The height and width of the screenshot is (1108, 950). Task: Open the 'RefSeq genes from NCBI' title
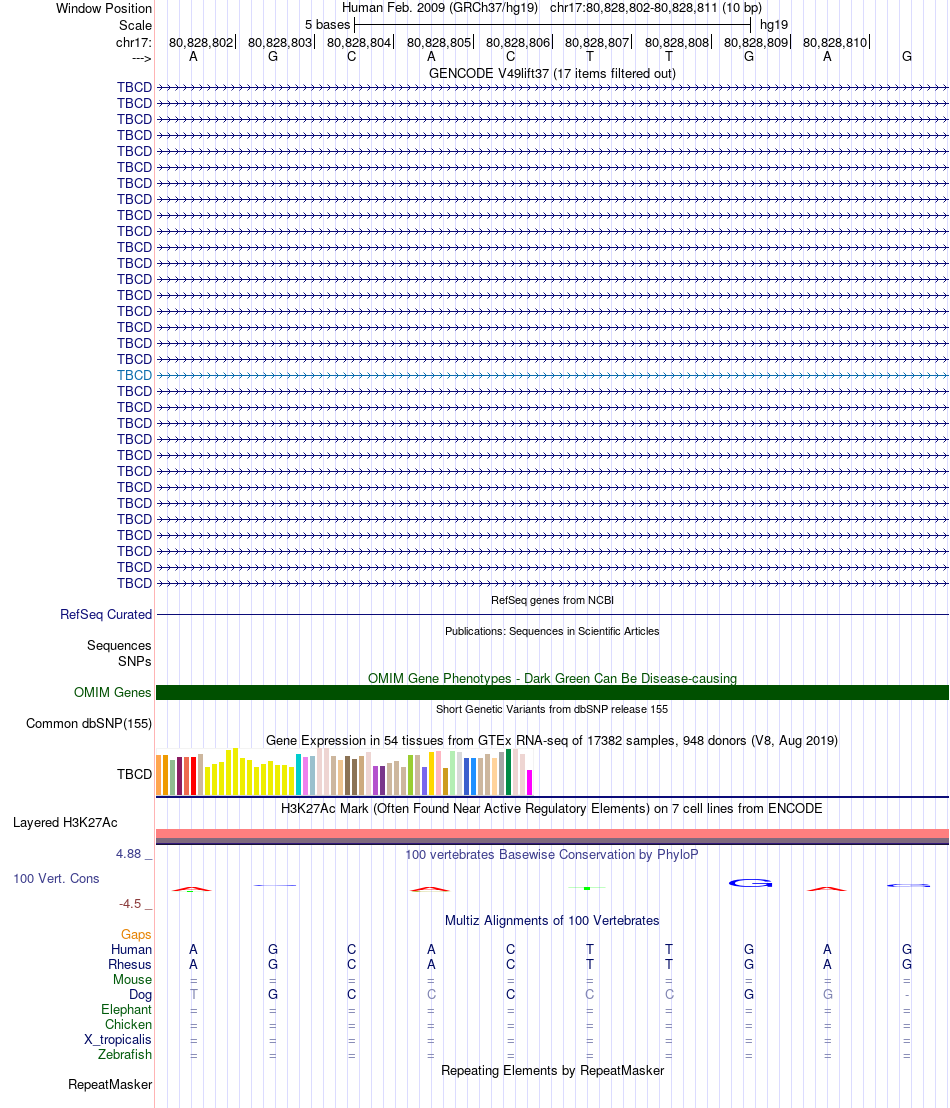(x=552, y=600)
